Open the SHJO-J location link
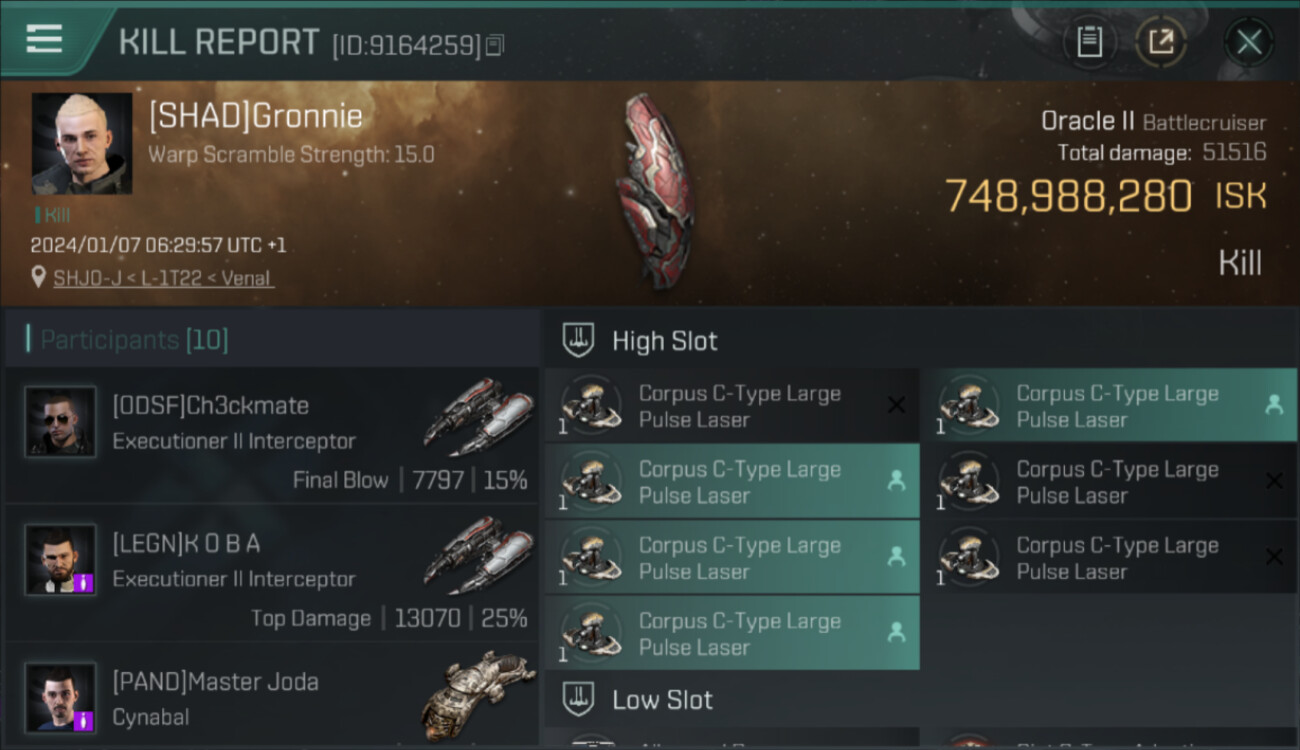 (163, 278)
